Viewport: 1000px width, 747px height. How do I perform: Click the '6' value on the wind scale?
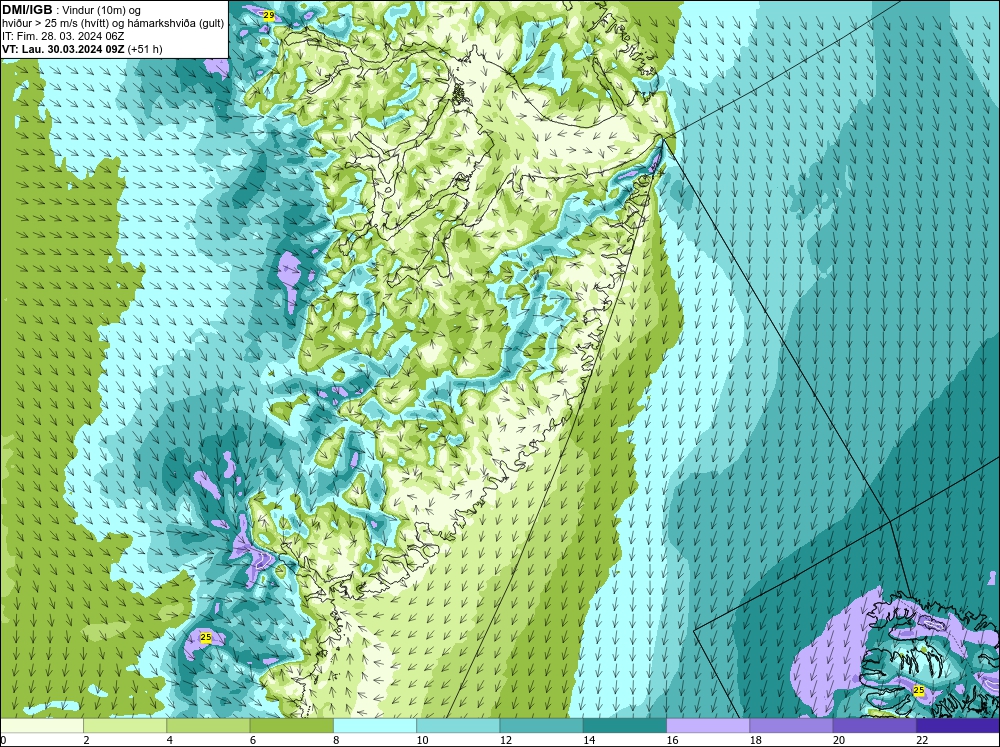click(253, 740)
